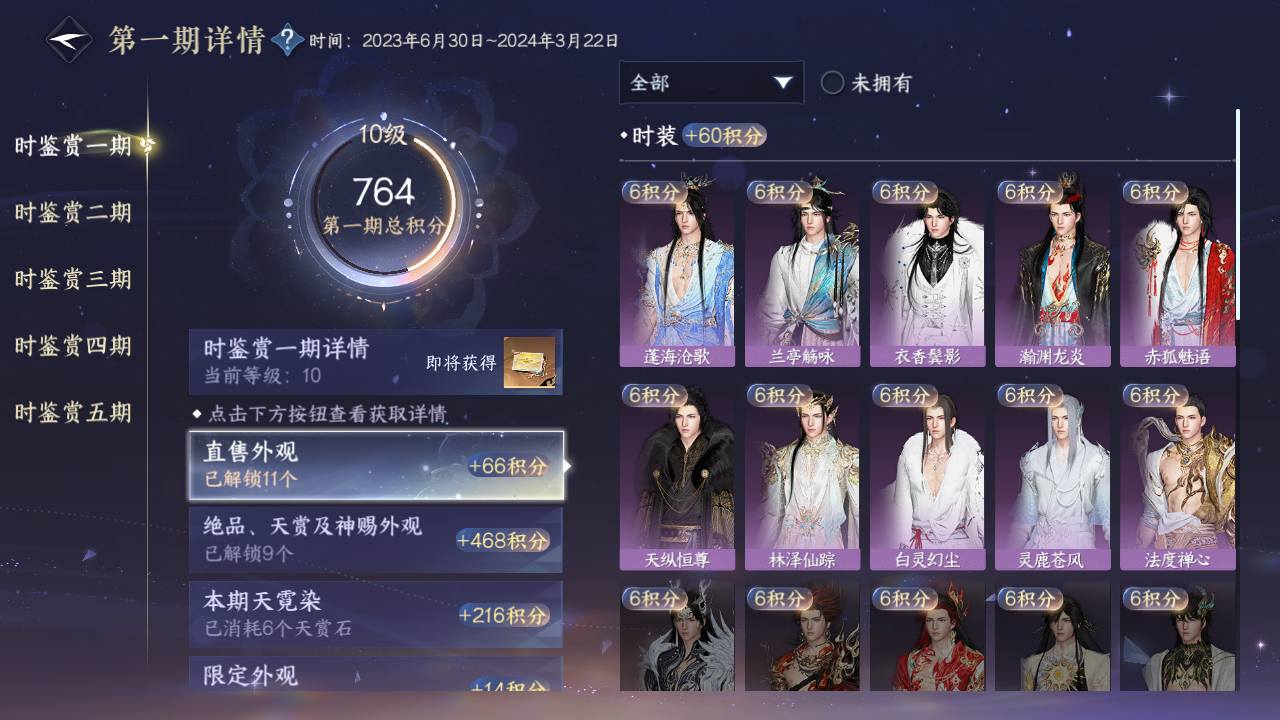The image size is (1280, 720).
Task: Click the upcoming reward envelope icon
Action: [529, 362]
